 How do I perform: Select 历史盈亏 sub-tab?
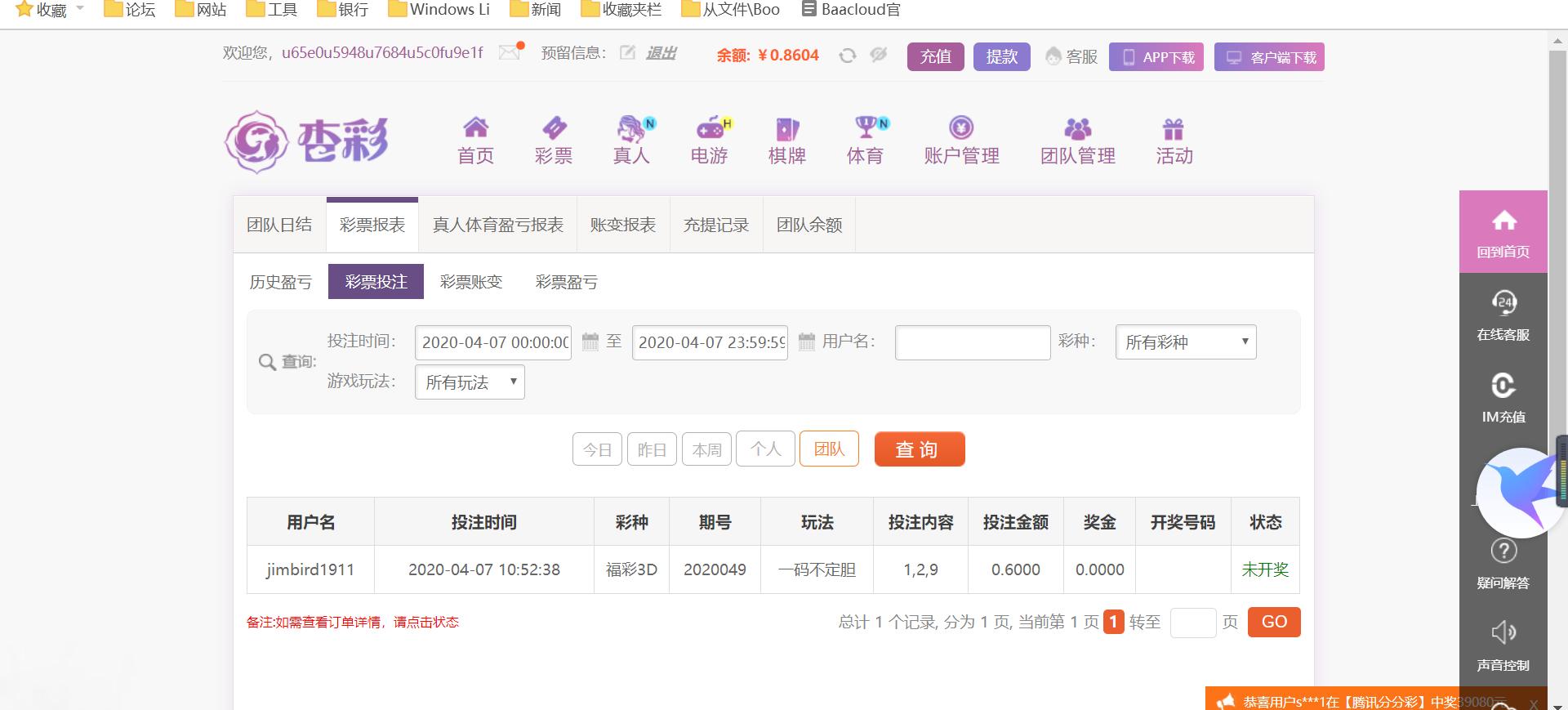click(x=281, y=282)
